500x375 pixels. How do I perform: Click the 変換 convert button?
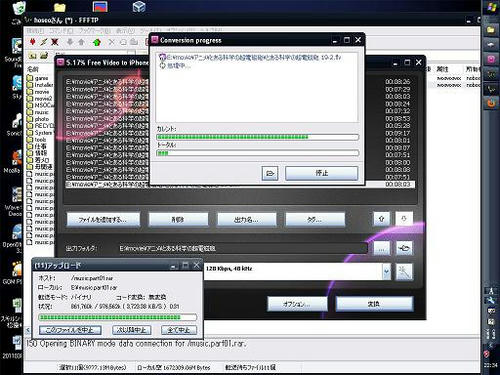(x=374, y=304)
